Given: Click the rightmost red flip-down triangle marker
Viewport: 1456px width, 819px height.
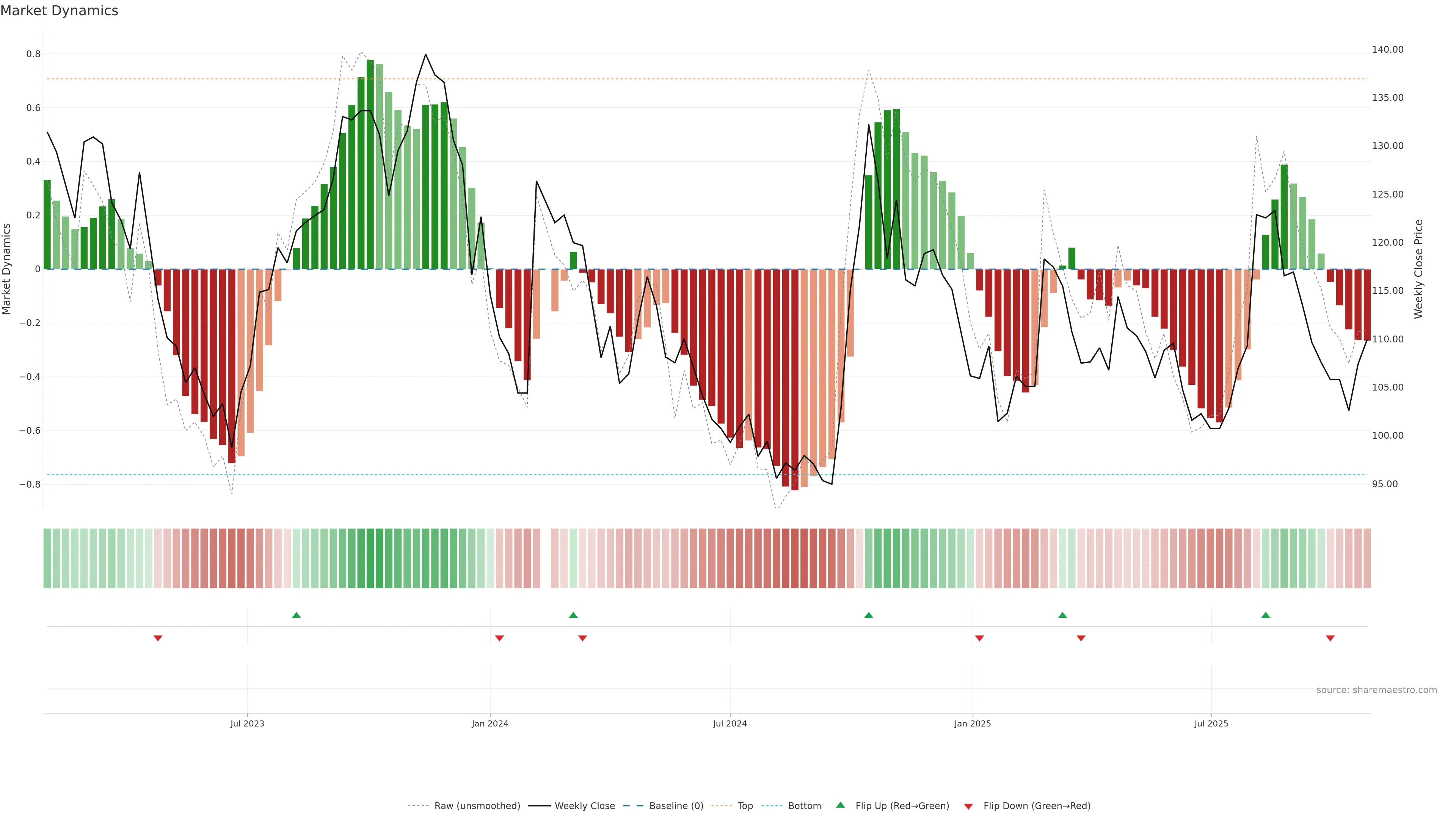Looking at the screenshot, I should coord(1330,638).
